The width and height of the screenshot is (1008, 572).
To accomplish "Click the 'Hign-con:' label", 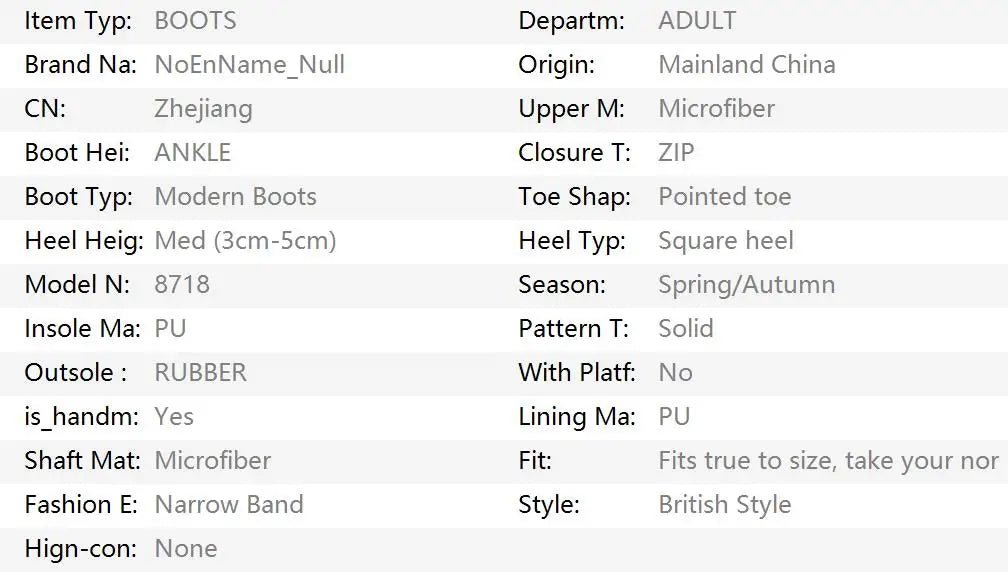I will tap(79, 549).
